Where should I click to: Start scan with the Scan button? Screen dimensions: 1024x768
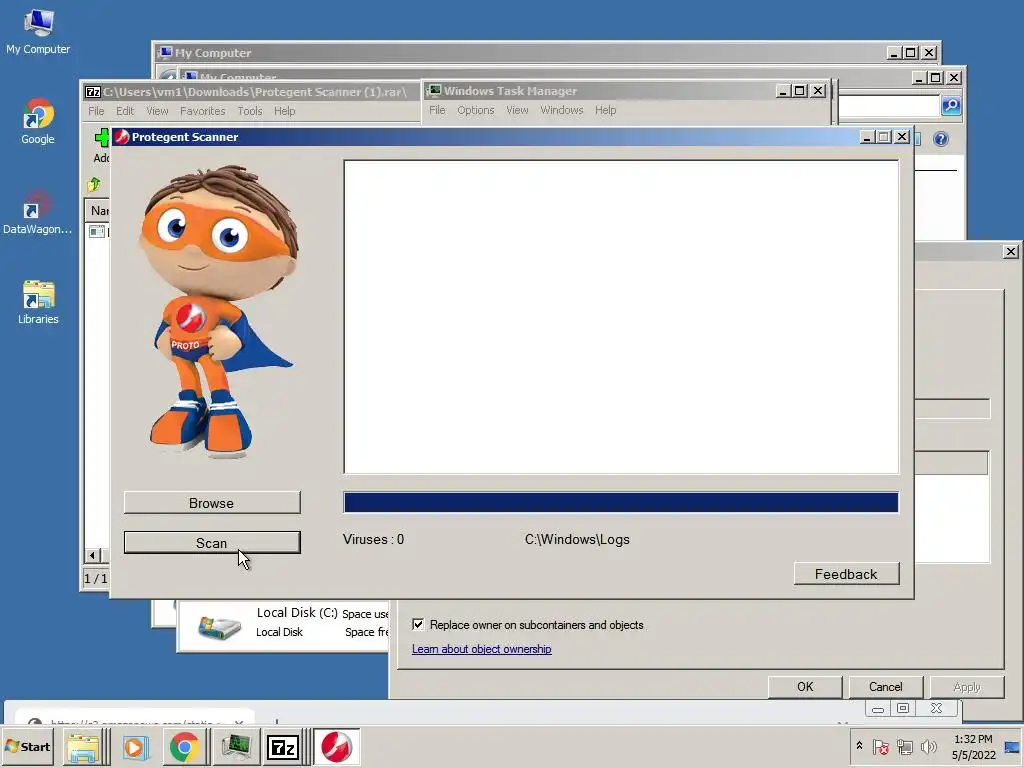[212, 543]
